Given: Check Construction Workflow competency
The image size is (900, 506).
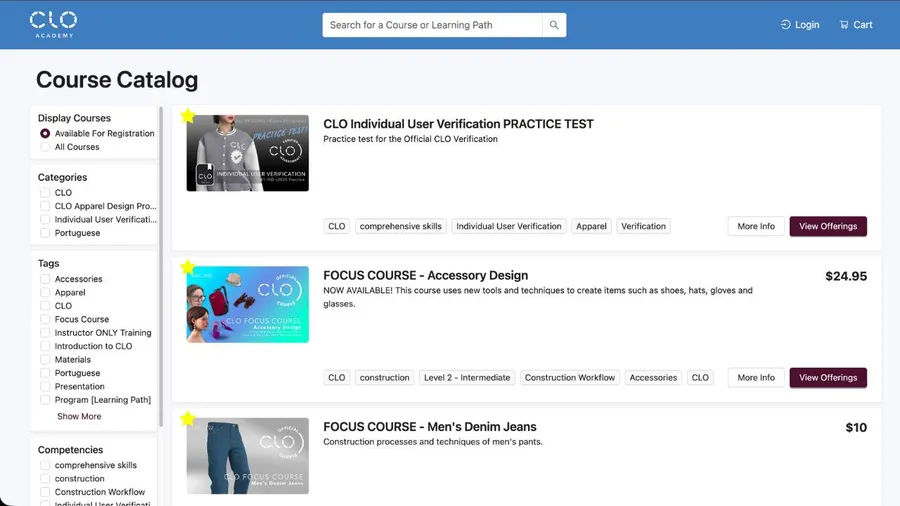Looking at the screenshot, I should point(45,492).
